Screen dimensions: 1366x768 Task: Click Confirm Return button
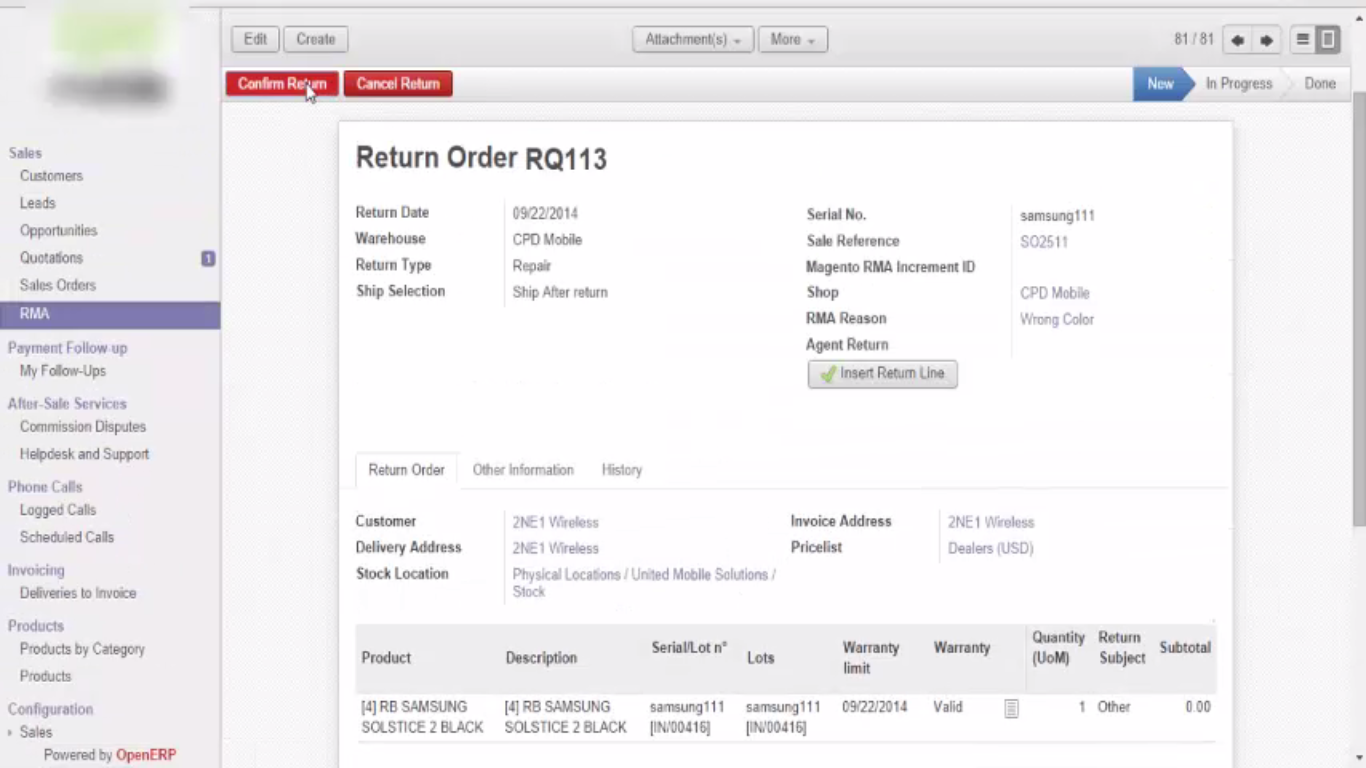282,84
